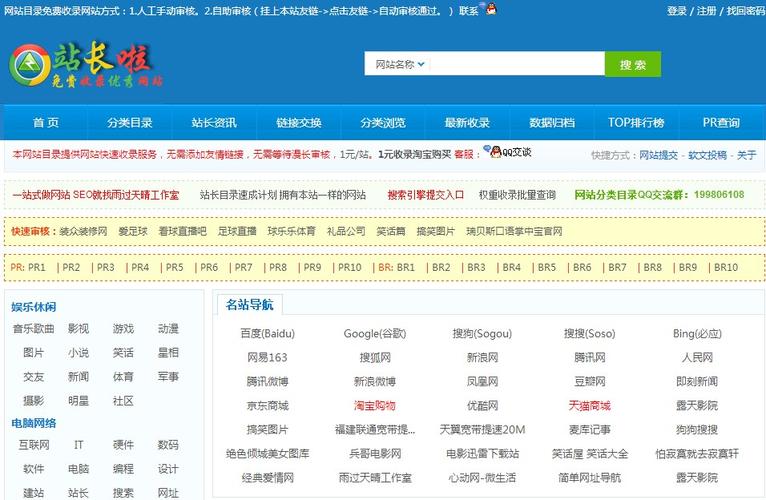The width and height of the screenshot is (766, 500).
Task: Click the 站长啦 site logo
Action: [x=86, y=65]
